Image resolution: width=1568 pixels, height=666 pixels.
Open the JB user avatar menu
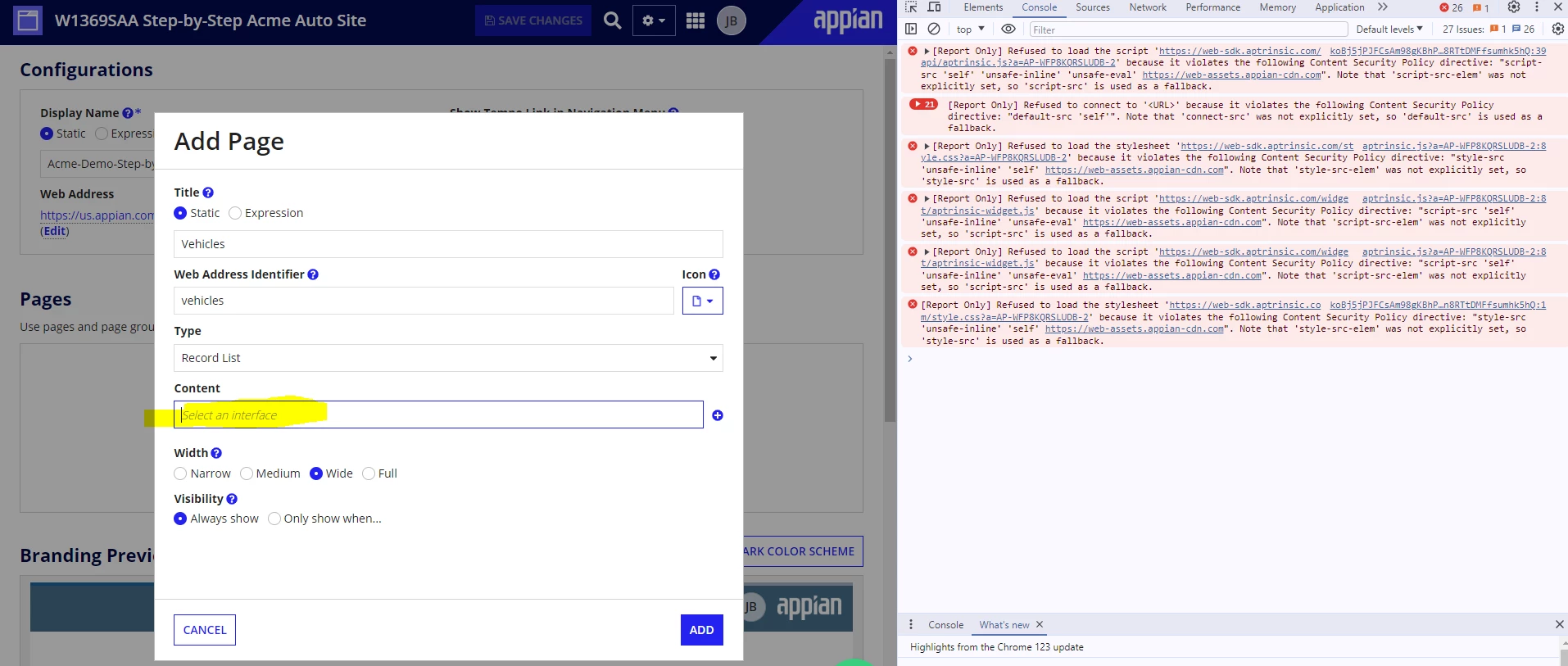[731, 21]
